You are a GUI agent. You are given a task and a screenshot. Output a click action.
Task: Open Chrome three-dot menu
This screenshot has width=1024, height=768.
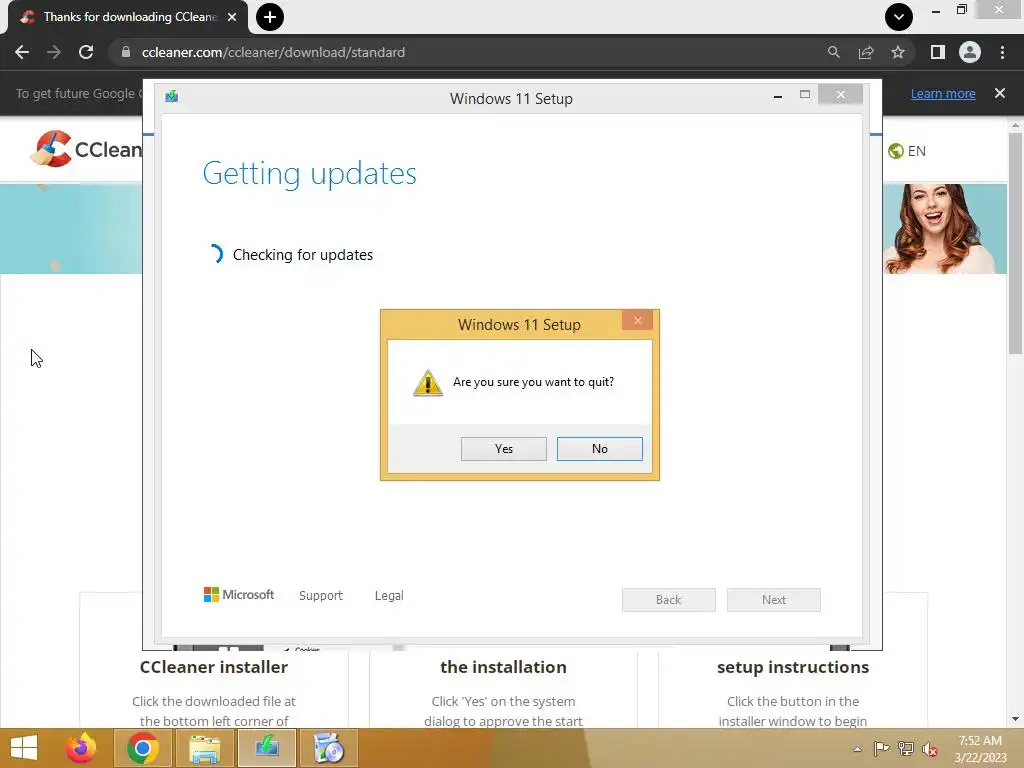pos(1002,52)
